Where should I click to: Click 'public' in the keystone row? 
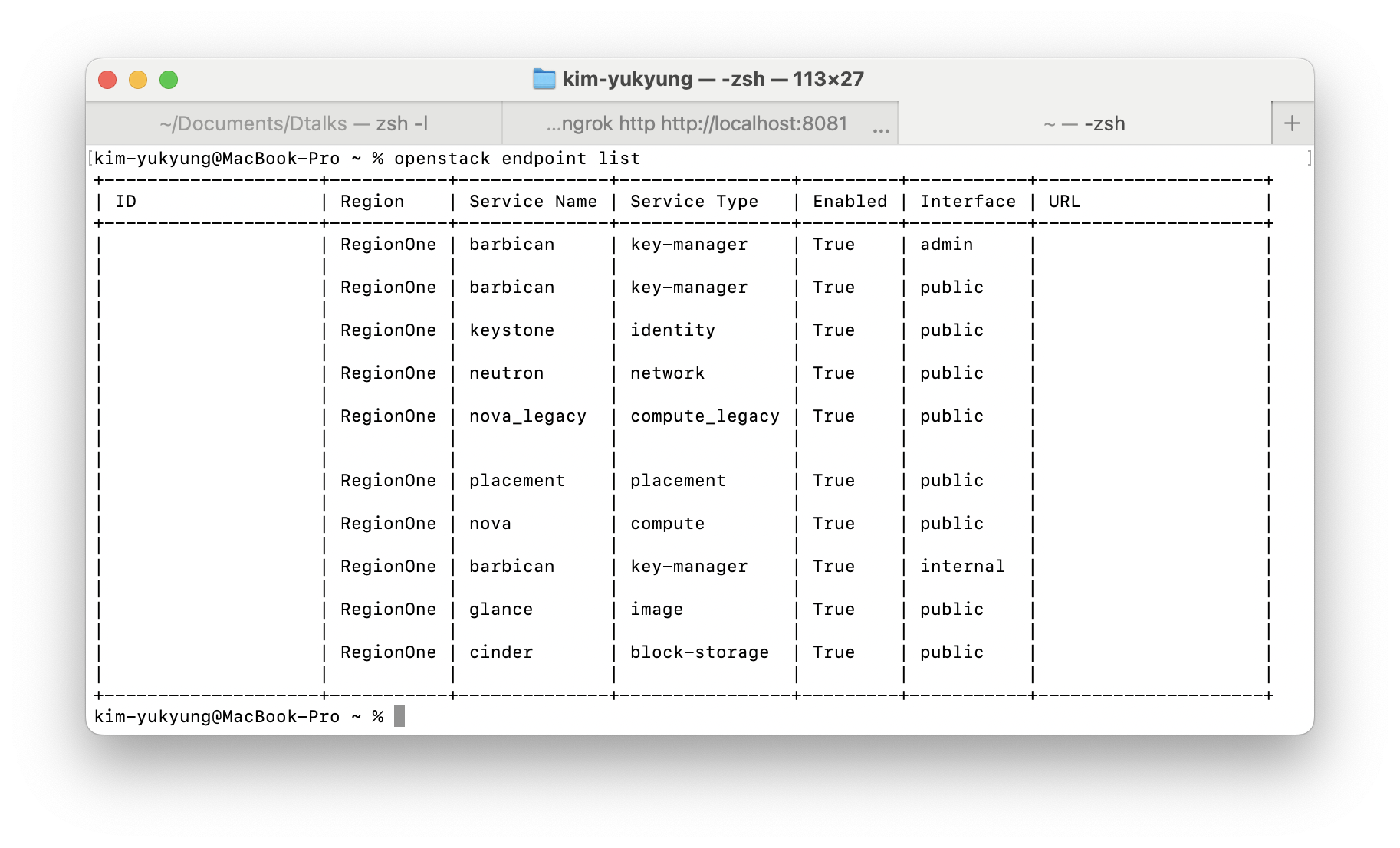[951, 330]
